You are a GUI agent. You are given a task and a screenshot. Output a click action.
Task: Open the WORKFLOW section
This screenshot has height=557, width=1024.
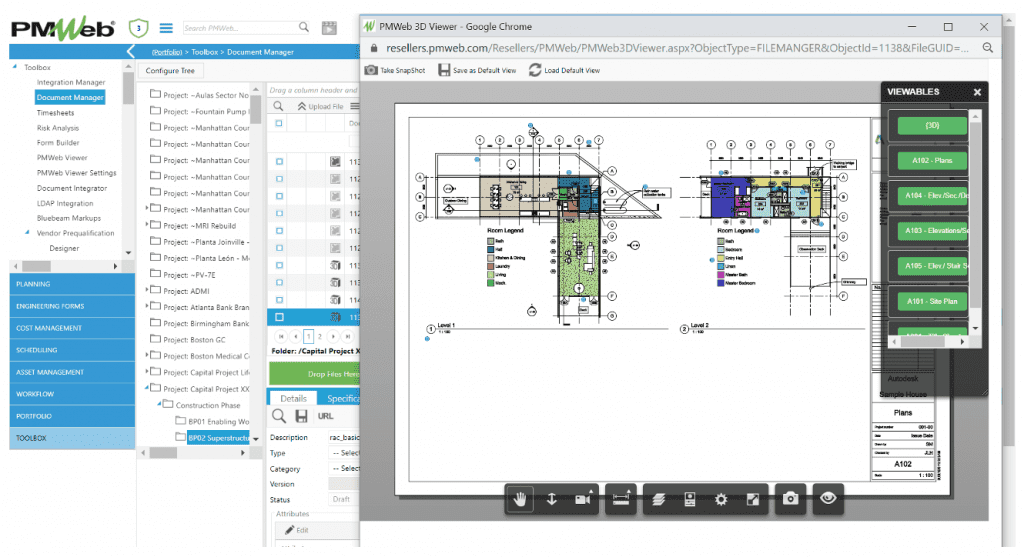point(72,394)
